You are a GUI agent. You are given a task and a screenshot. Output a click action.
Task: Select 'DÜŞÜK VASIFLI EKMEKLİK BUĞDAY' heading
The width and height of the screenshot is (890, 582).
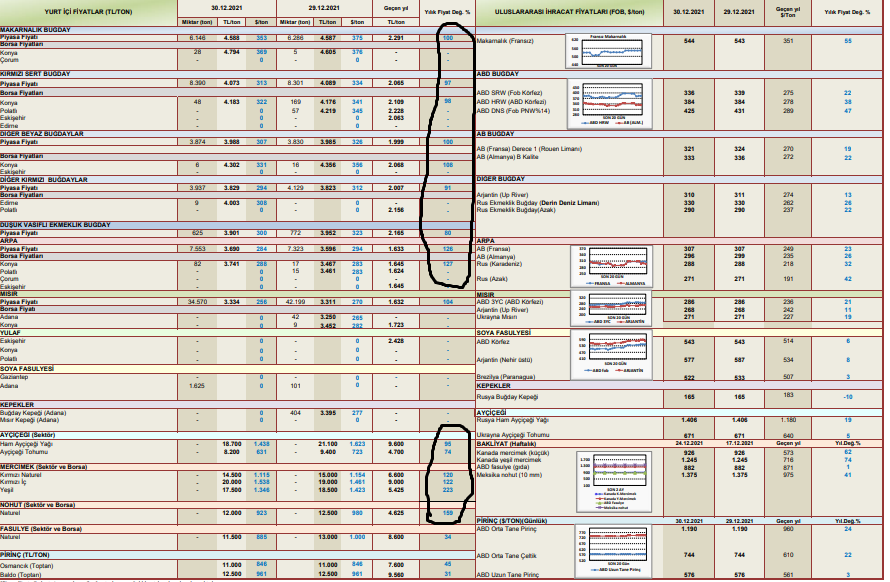55,225
